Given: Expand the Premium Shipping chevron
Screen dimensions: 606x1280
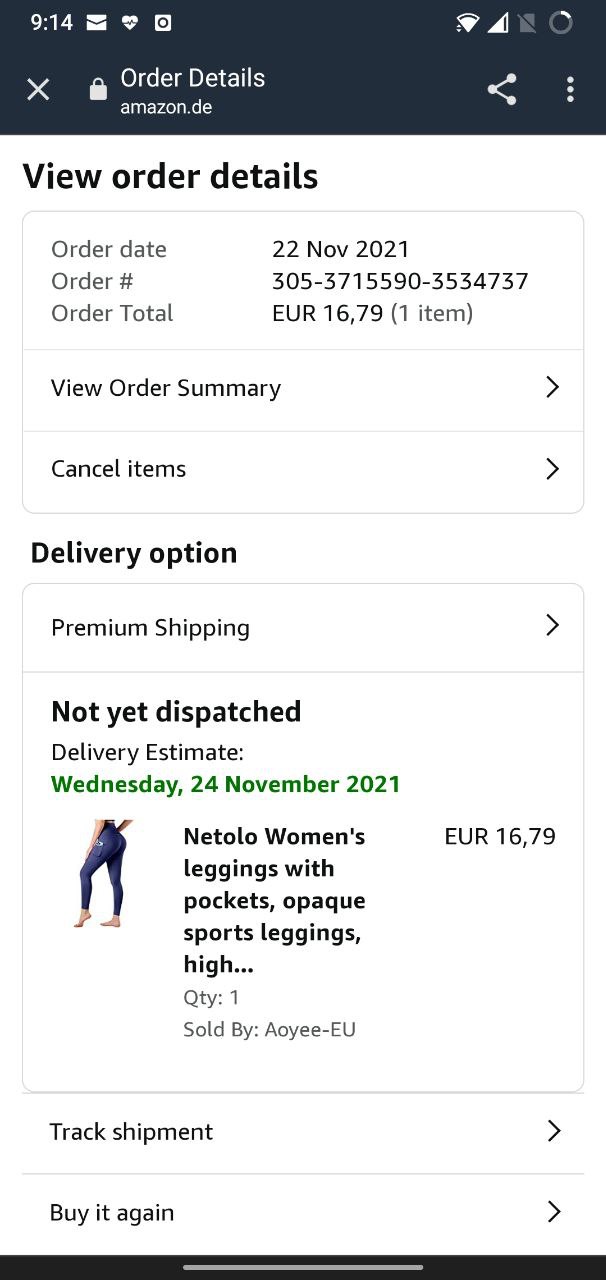Looking at the screenshot, I should [x=552, y=626].
